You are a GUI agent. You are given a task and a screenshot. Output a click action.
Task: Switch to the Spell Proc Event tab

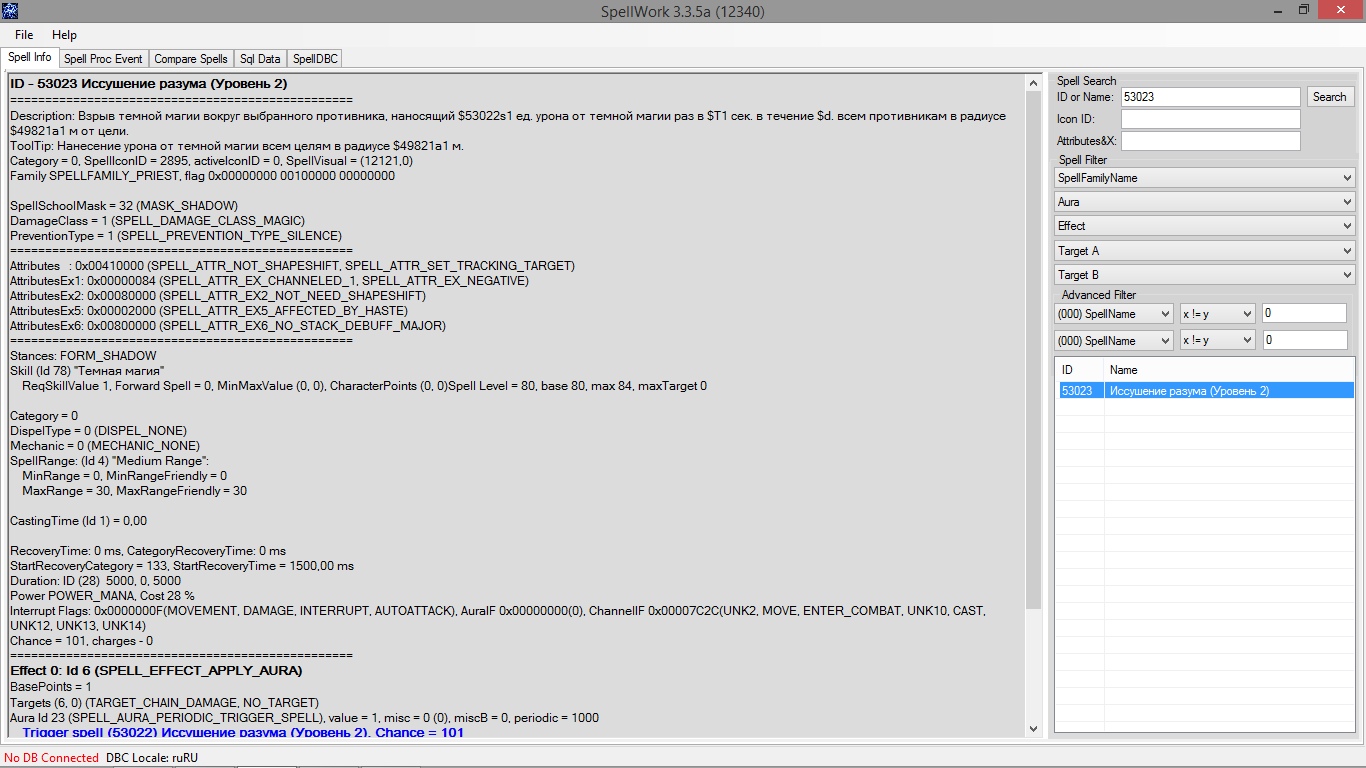click(x=103, y=59)
